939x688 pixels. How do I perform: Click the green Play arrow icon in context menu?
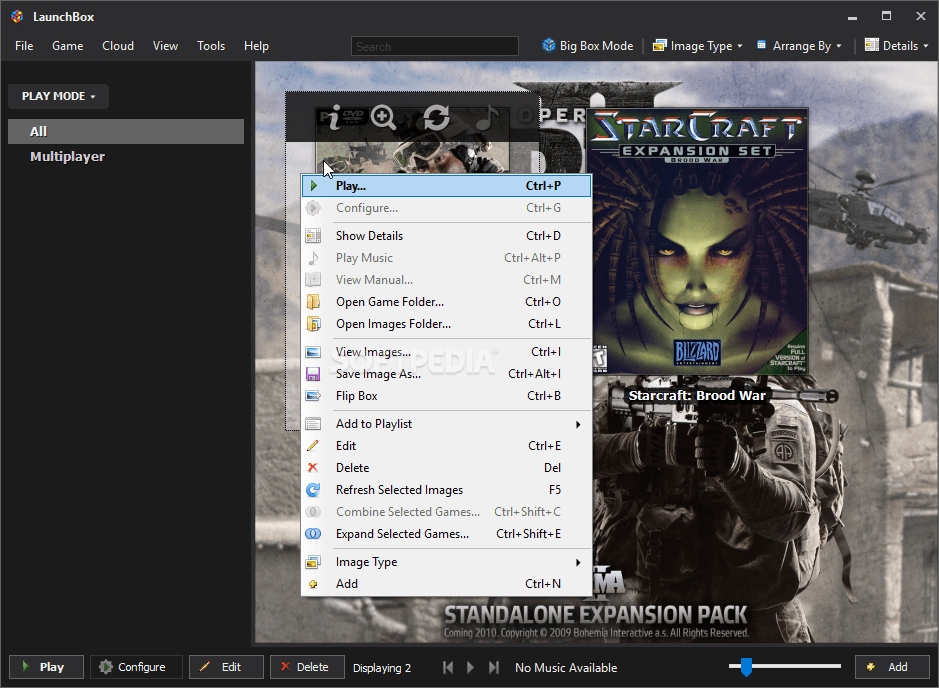point(314,186)
